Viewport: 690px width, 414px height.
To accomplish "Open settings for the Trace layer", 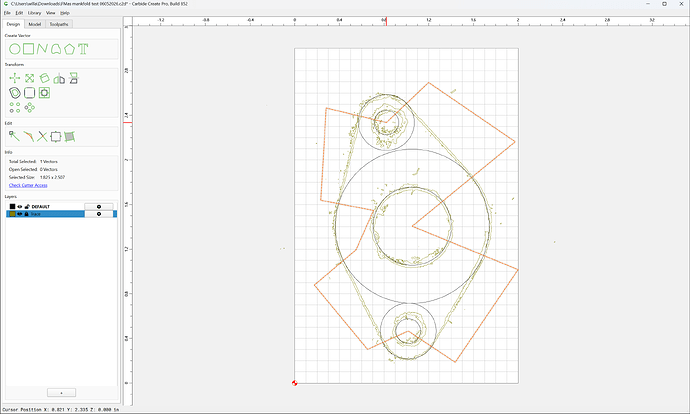I will click(x=99, y=214).
